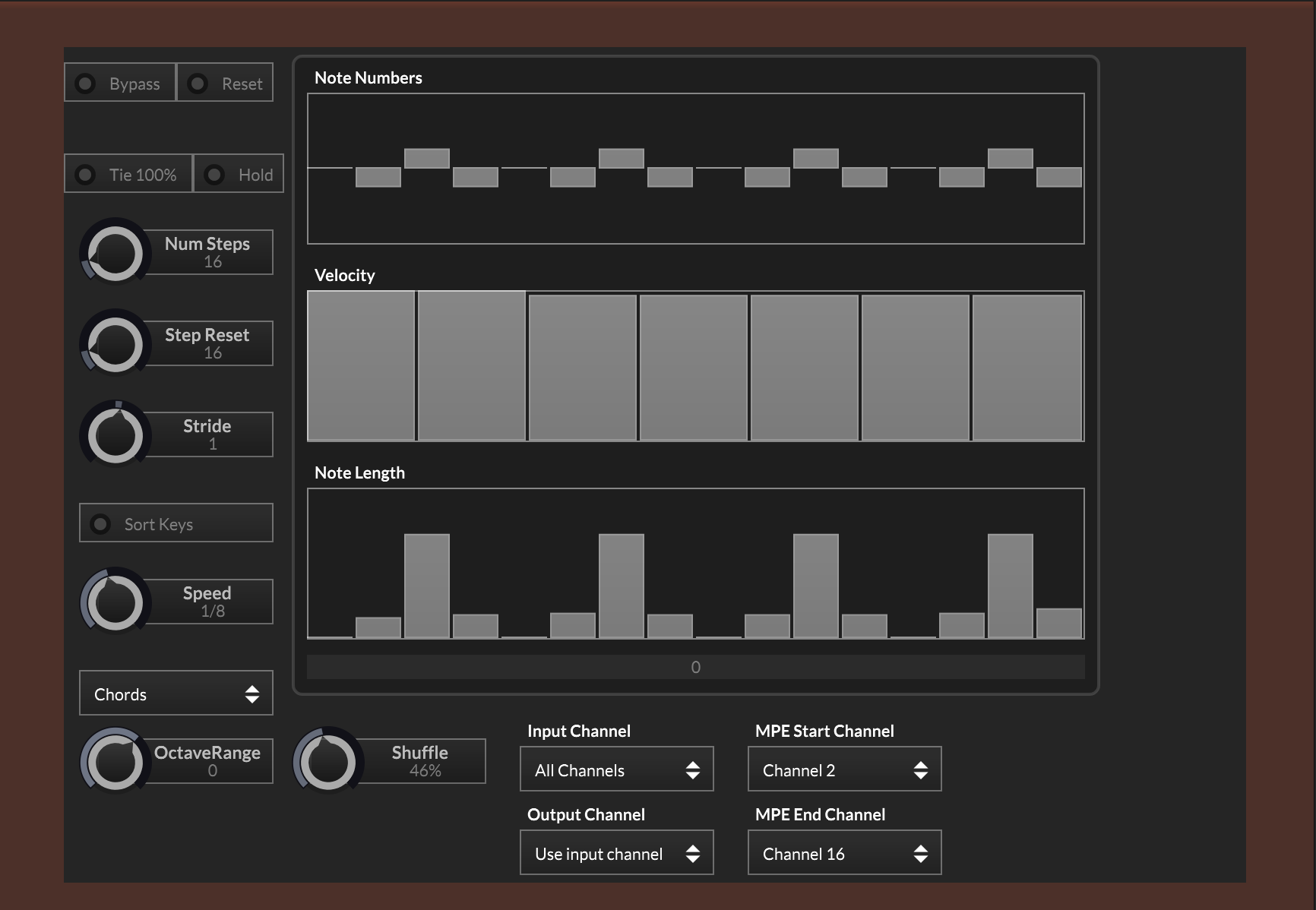Click the Shuffle knob

coord(328,762)
